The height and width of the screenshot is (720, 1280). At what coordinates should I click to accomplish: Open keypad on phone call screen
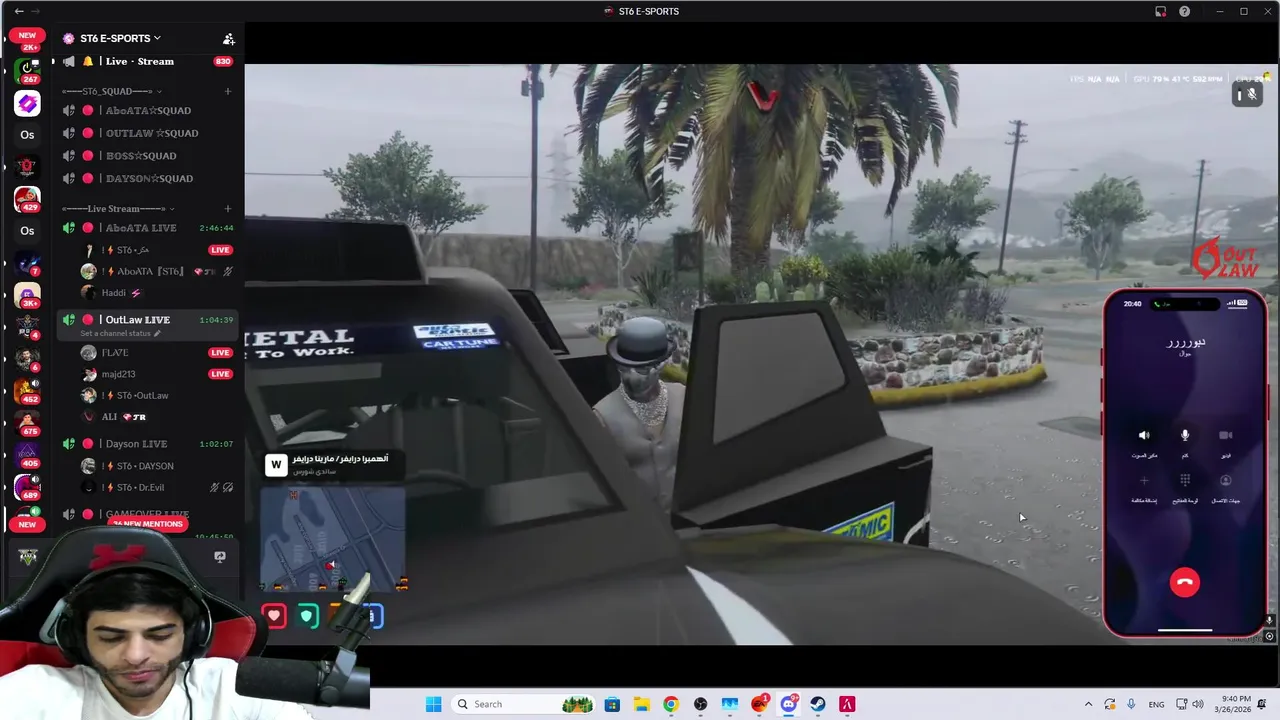point(1185,481)
